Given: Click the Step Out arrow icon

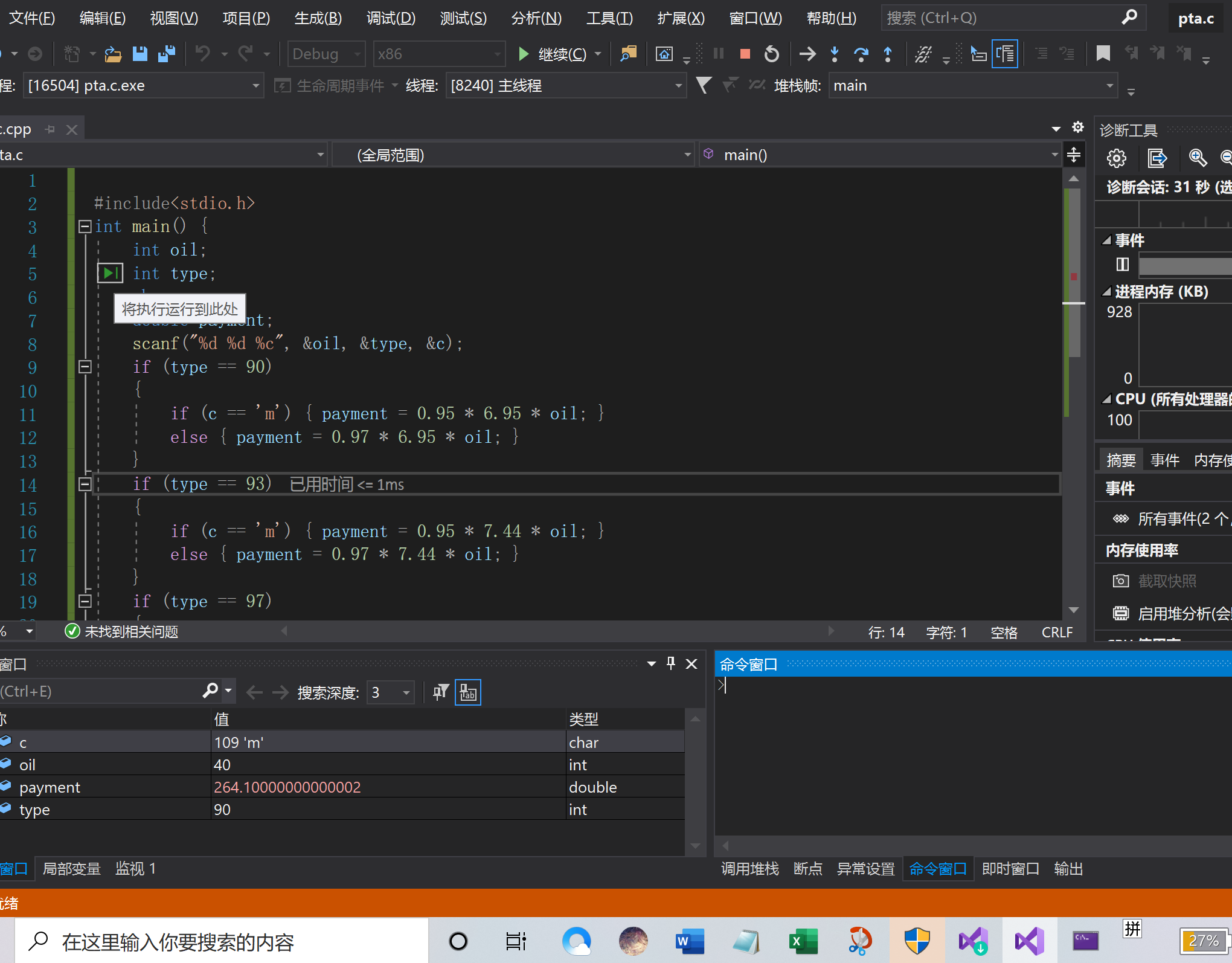Looking at the screenshot, I should pos(887,54).
